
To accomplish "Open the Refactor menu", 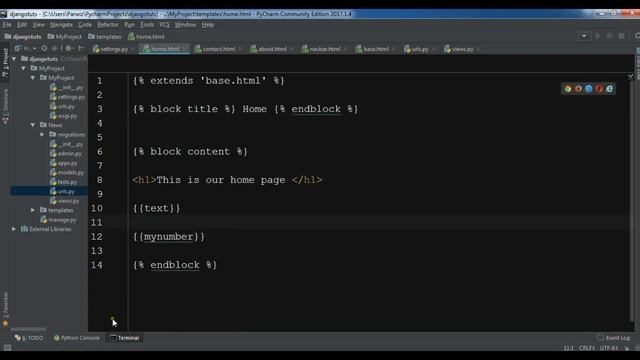I will 108,24.
